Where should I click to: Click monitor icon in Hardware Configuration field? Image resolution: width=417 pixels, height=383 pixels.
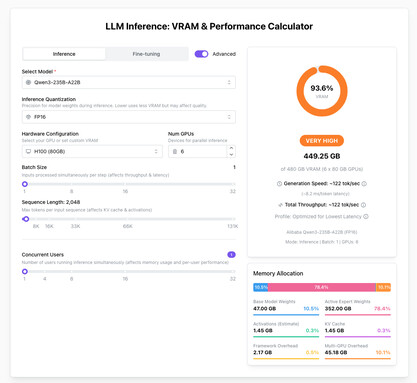pyautogui.click(x=28, y=151)
